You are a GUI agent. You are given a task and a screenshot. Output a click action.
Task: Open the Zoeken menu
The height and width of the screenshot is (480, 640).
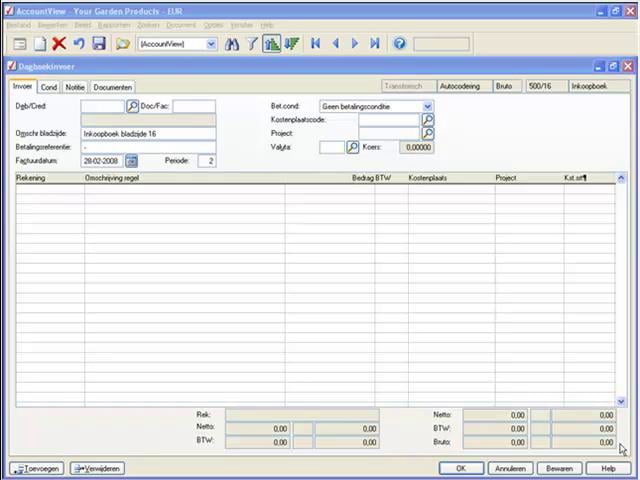[148, 25]
